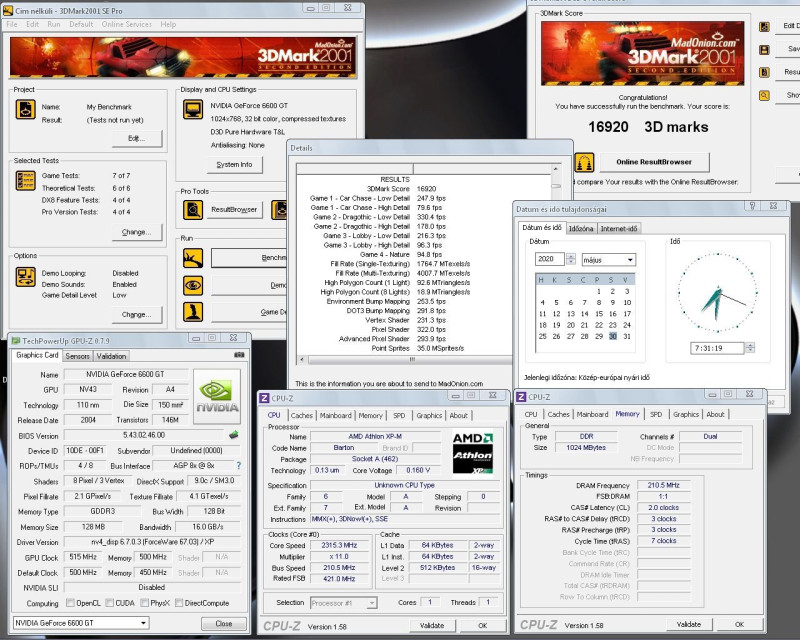The height and width of the screenshot is (640, 800).
Task: Toggle the OpenCL checkbox
Action: pos(70,603)
